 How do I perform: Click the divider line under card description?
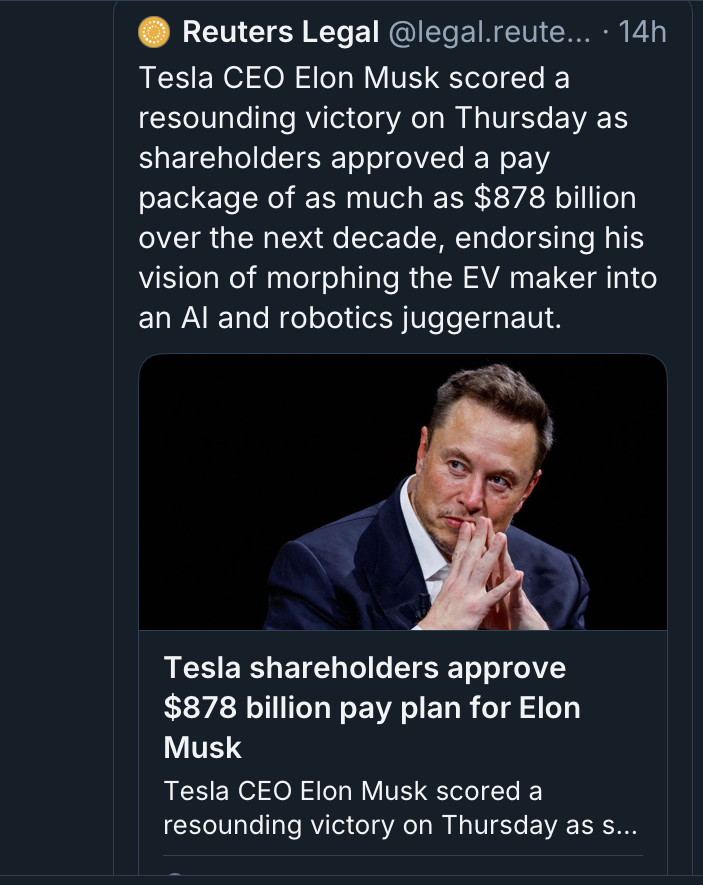click(x=402, y=856)
